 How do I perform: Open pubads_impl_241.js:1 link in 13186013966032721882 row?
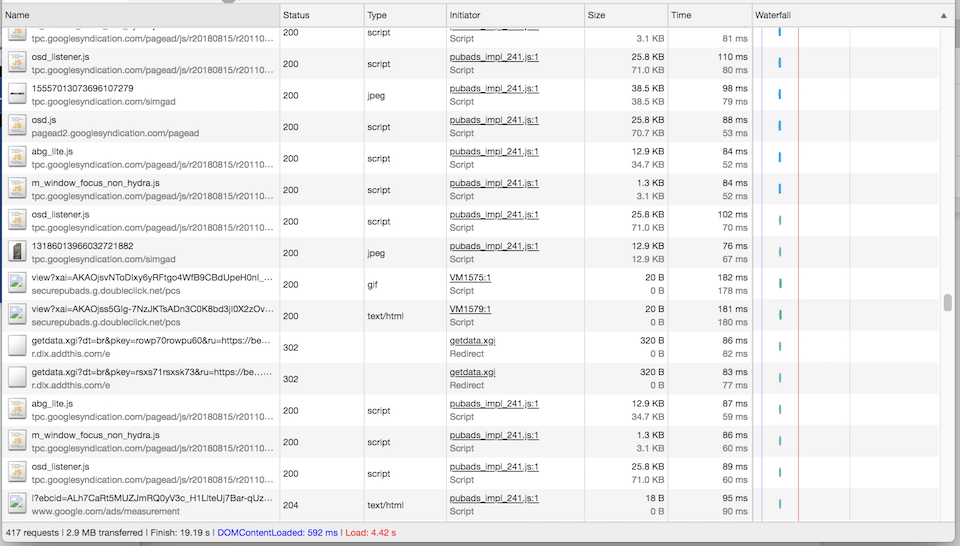pyautogui.click(x=494, y=246)
